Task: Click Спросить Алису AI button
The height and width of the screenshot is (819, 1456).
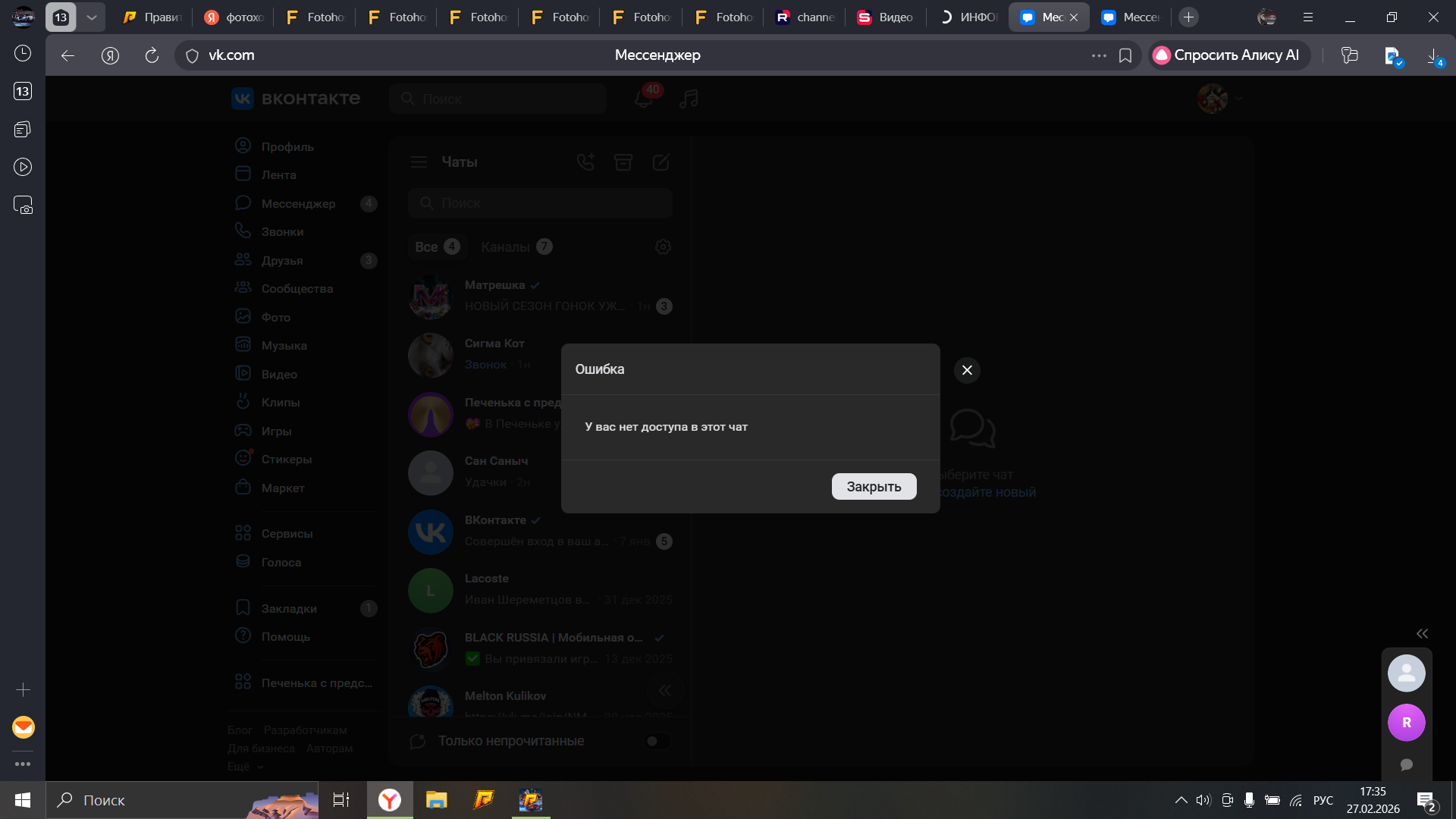Action: point(1228,55)
